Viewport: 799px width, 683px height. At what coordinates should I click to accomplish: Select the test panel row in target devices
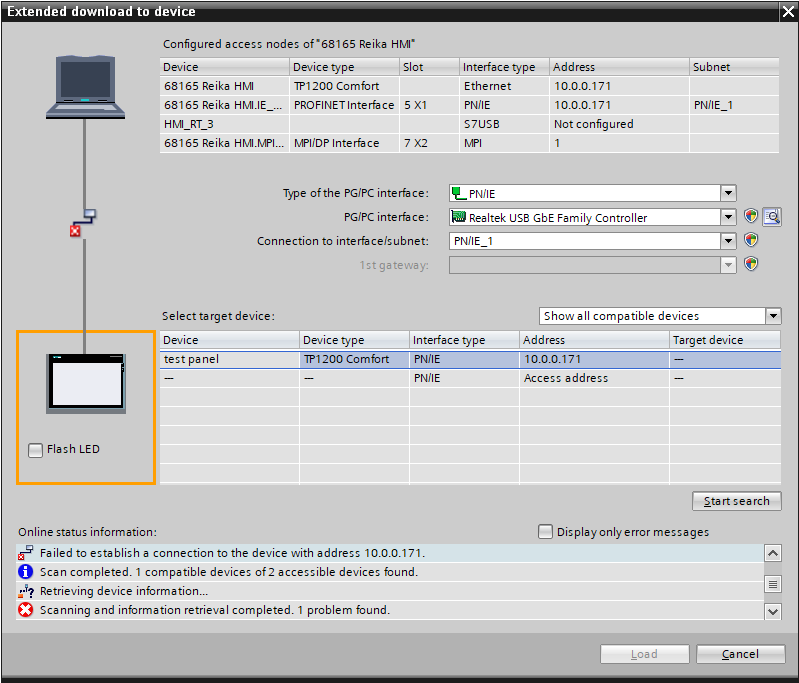[230, 359]
